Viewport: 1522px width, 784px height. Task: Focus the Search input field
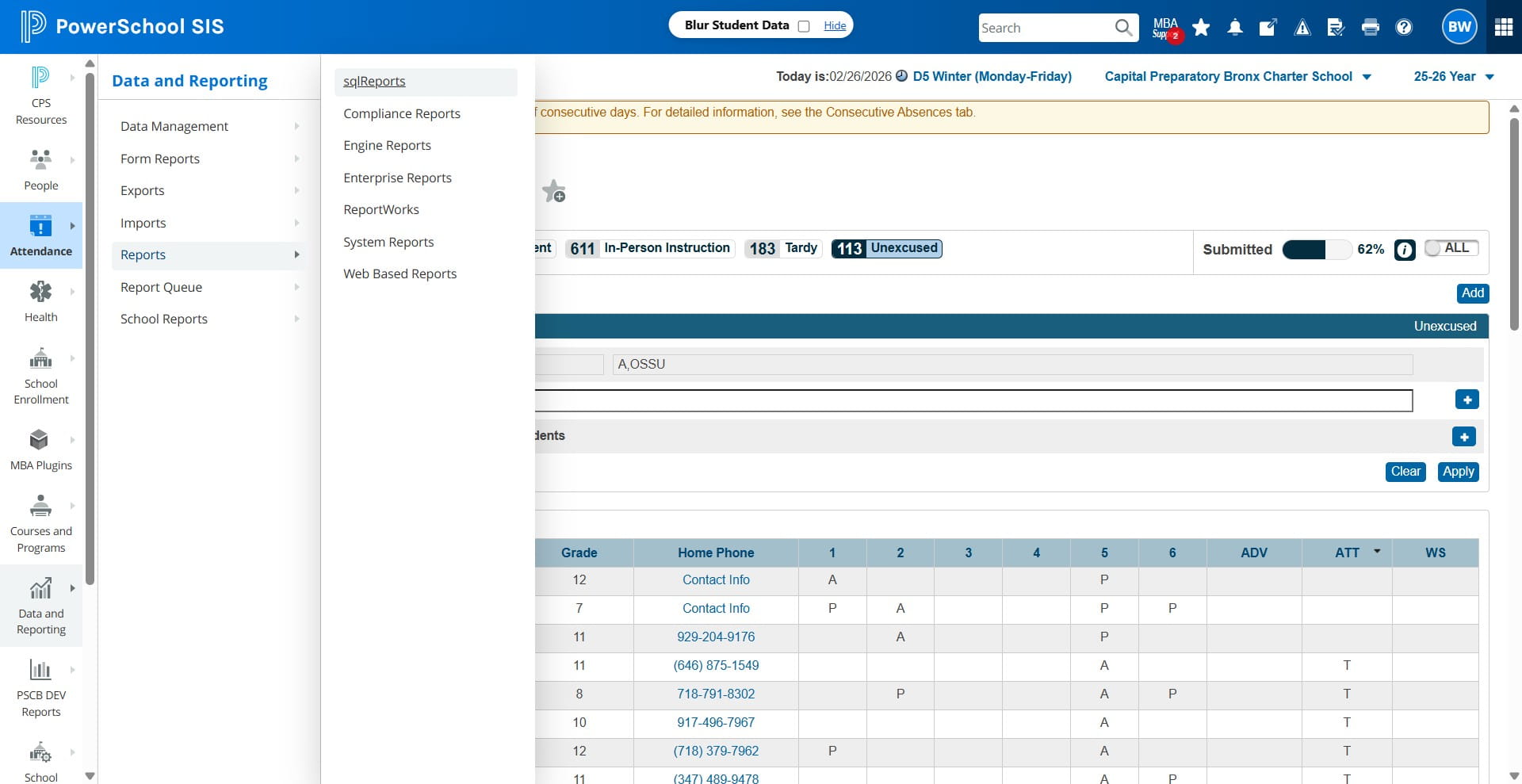1045,28
